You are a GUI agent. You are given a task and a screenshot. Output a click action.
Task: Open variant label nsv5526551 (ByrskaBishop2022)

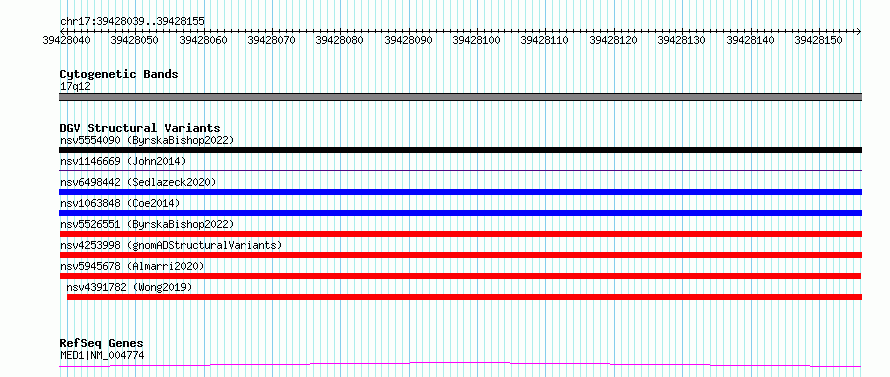click(147, 224)
